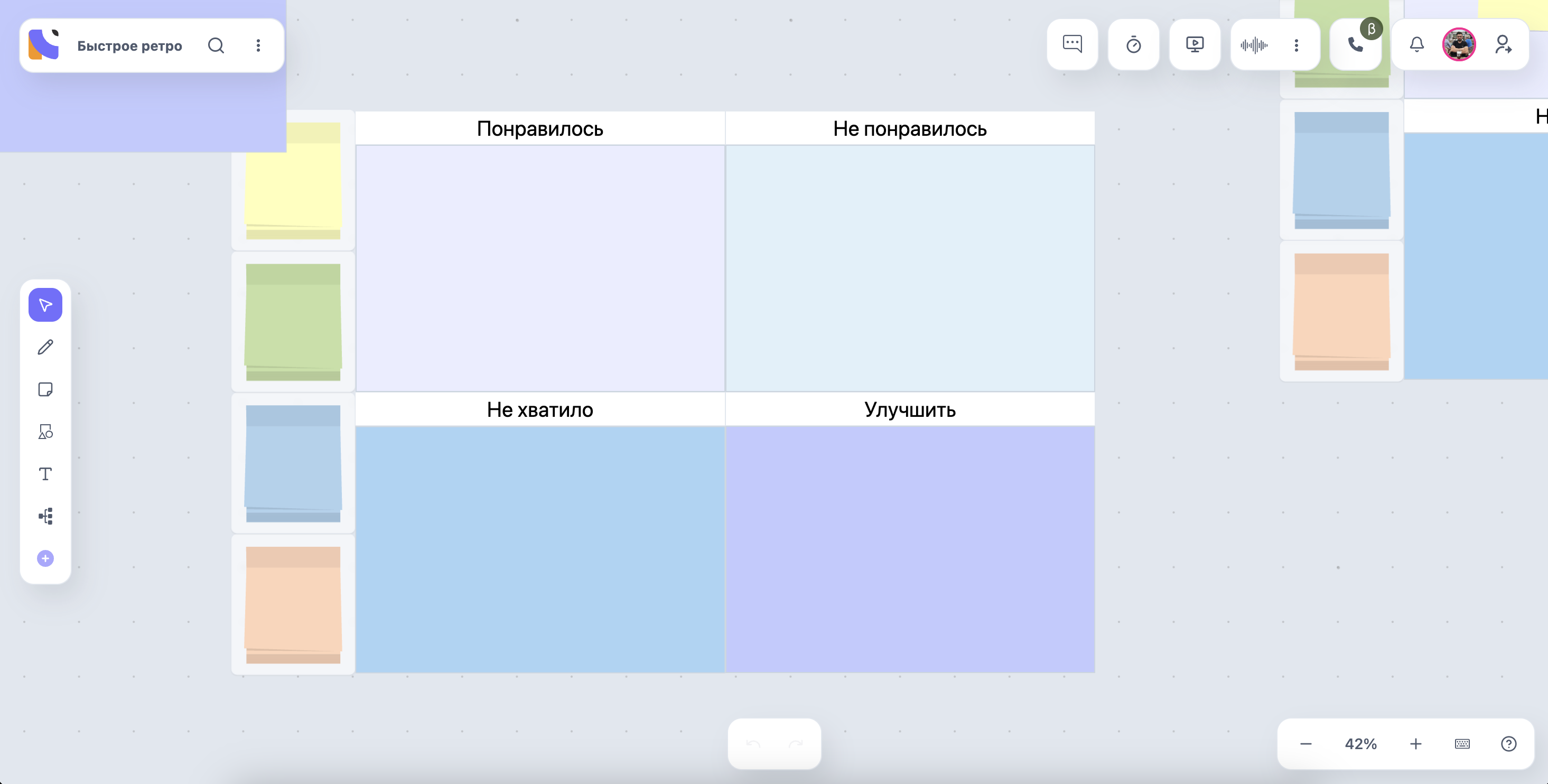Select the cursor selection tool
Image resolution: width=1548 pixels, height=784 pixels.
coord(45,305)
